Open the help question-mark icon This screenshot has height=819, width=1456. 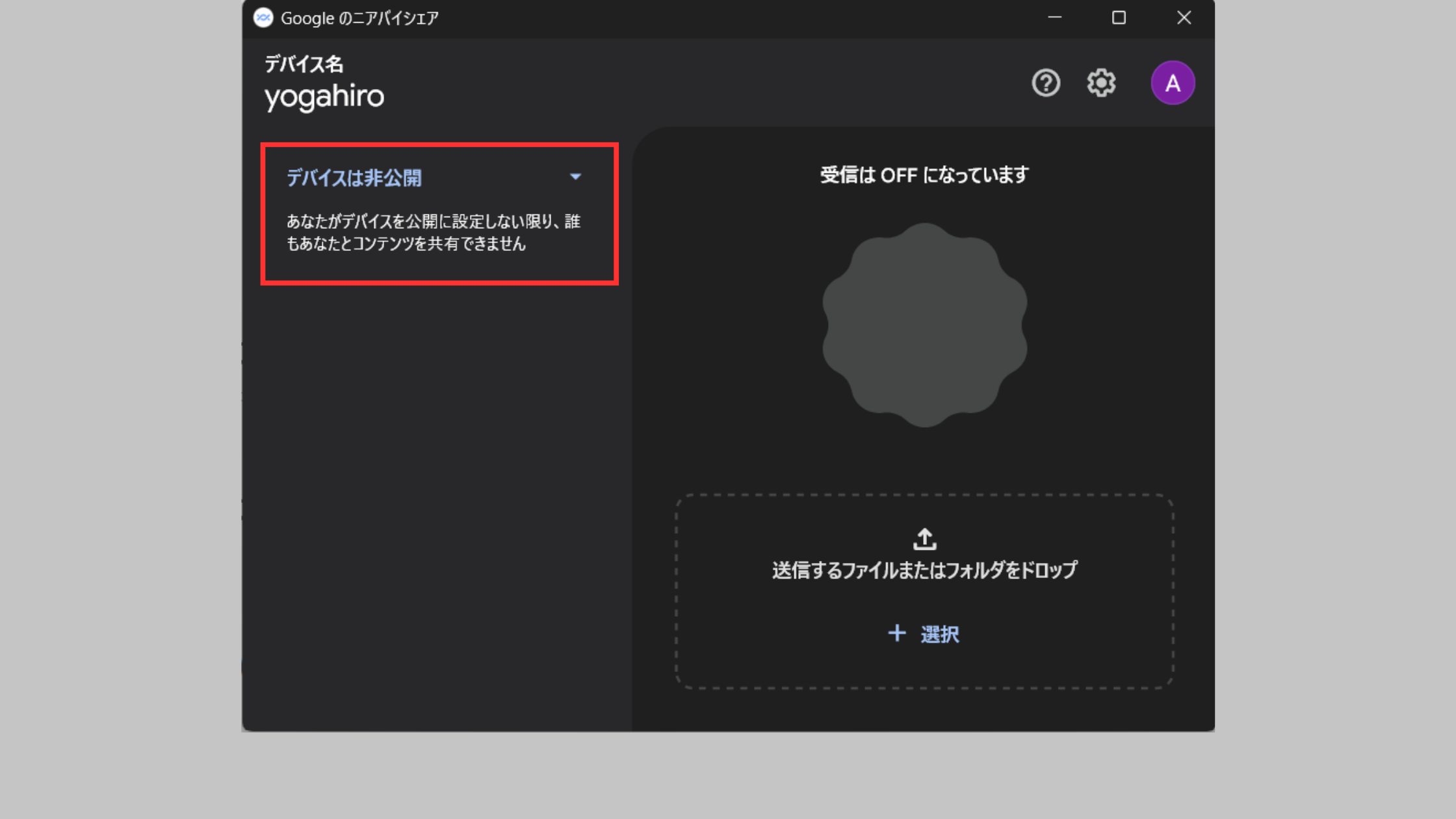[x=1045, y=83]
